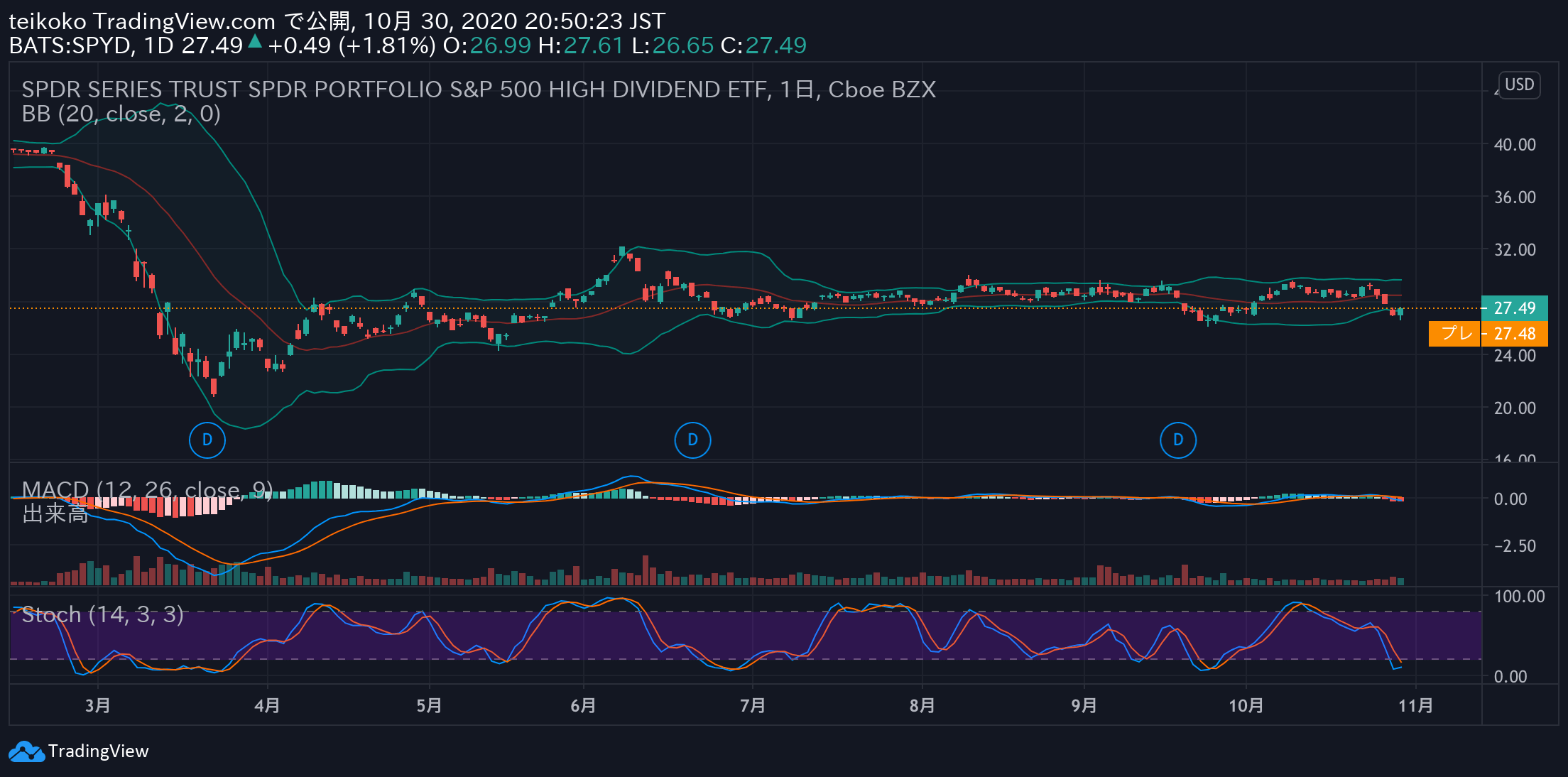Click the 6月 time axis label
The image size is (1568, 777).
coord(583,705)
